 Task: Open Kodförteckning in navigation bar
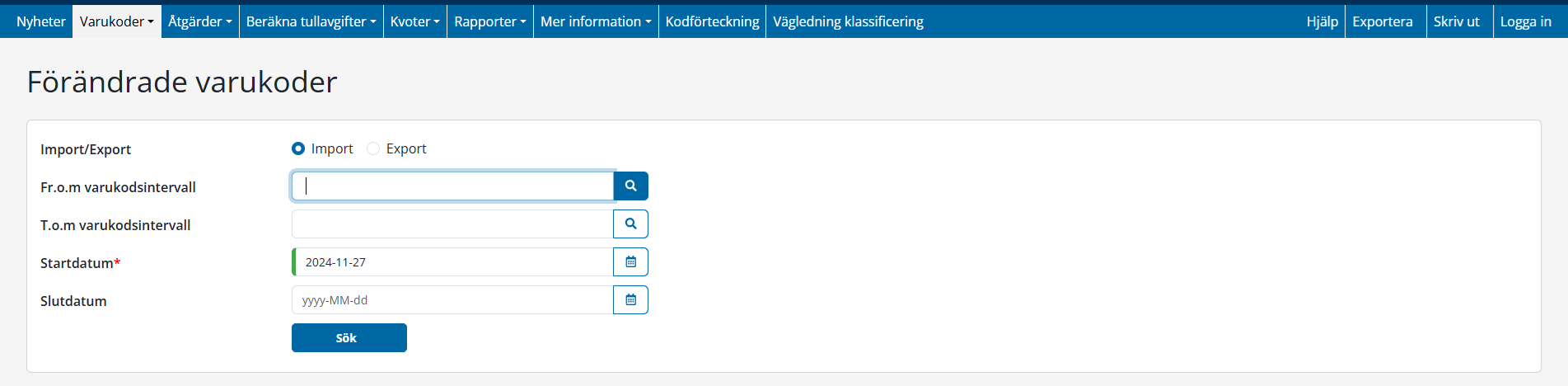[712, 21]
